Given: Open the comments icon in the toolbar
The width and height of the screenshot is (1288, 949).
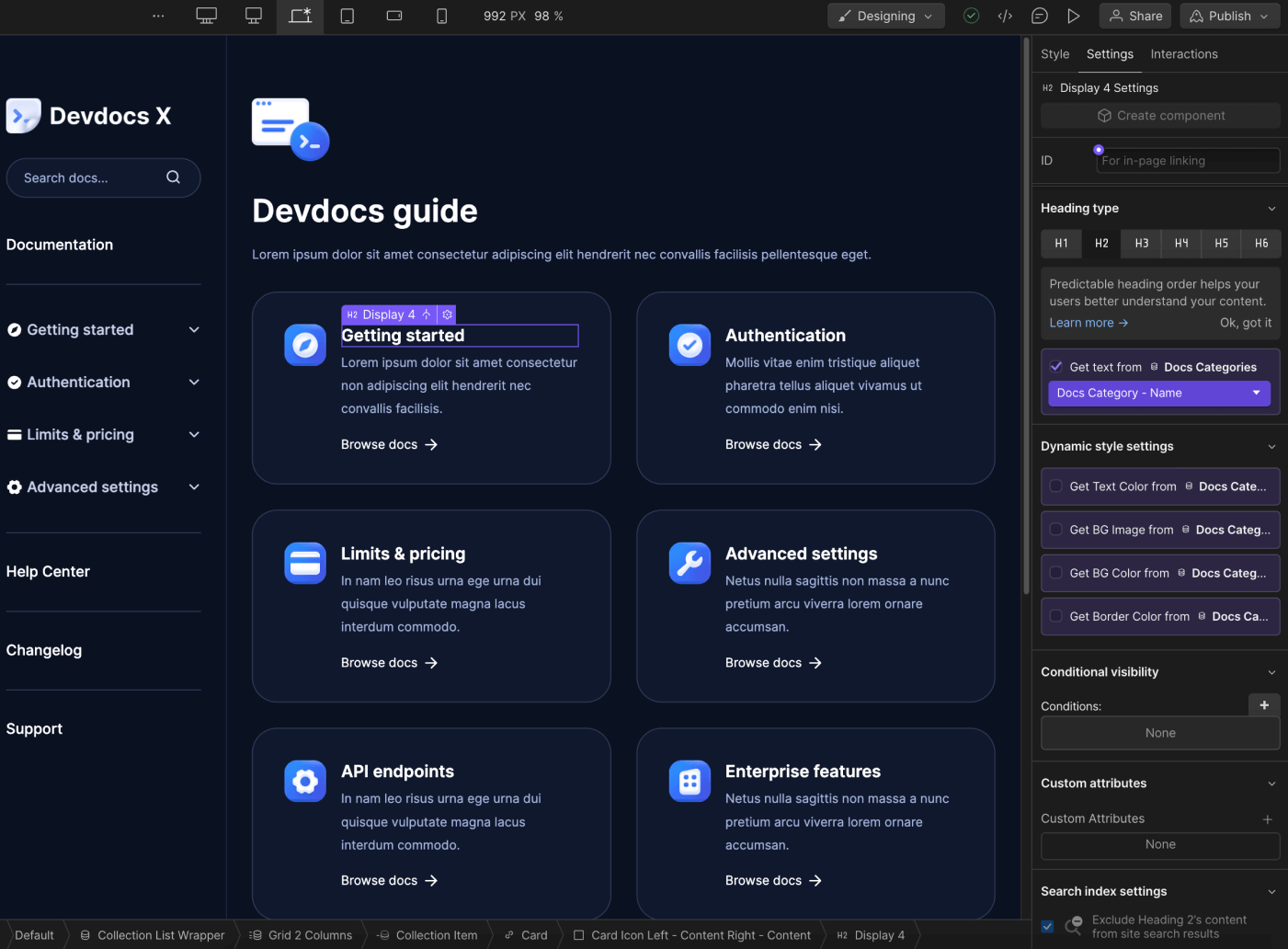Looking at the screenshot, I should [1039, 16].
